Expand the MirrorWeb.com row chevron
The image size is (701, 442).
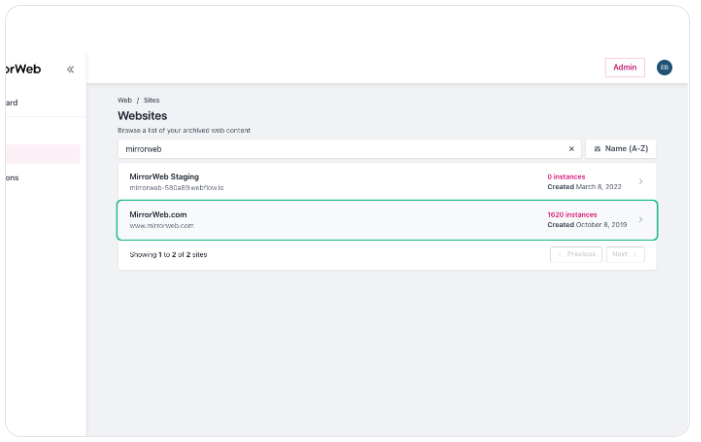[641, 219]
